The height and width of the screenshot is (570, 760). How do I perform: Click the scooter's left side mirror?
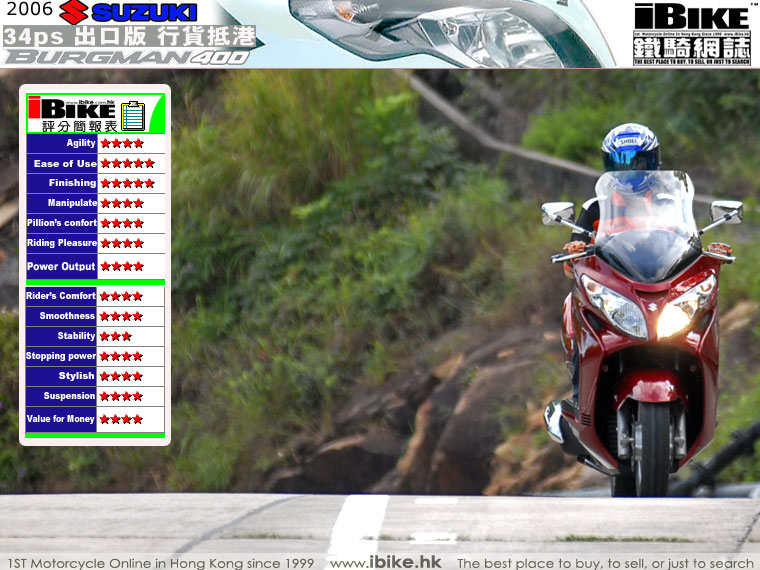coord(557,213)
